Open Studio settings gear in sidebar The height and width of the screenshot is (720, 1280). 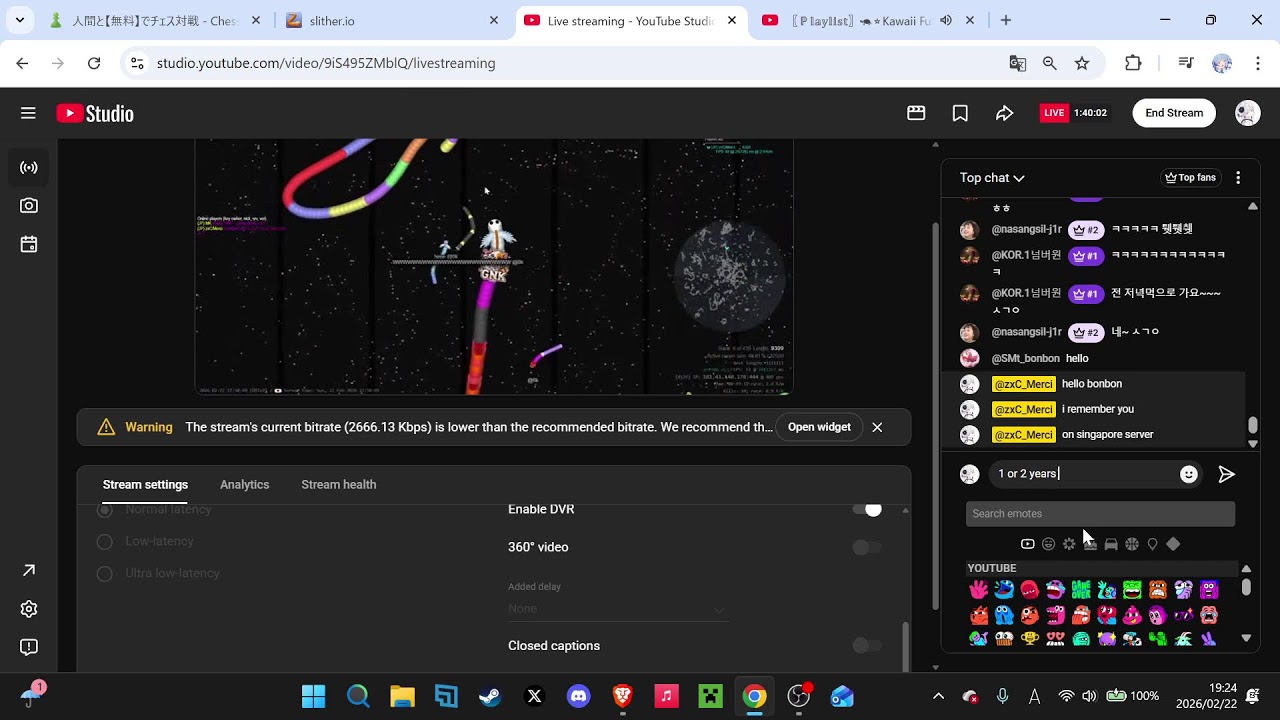click(29, 609)
